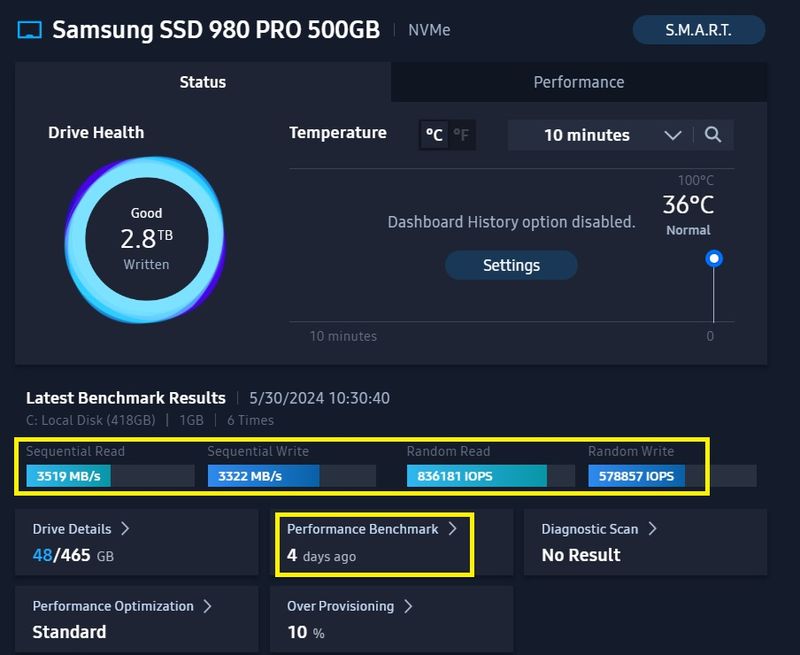Click the 'No Result' diagnostic status text

tap(581, 555)
